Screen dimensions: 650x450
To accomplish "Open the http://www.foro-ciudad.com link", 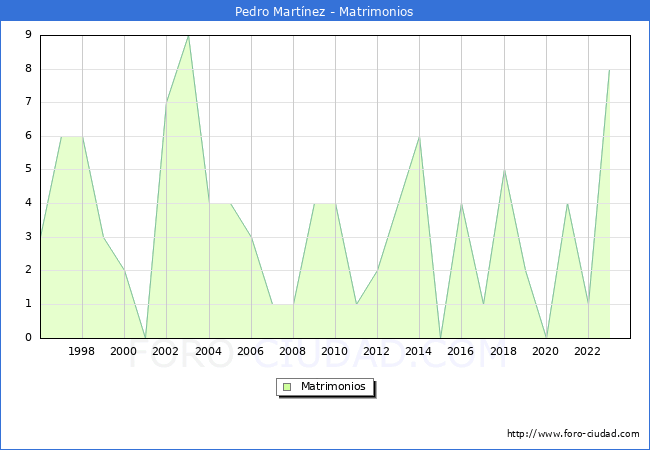I will click(573, 434).
